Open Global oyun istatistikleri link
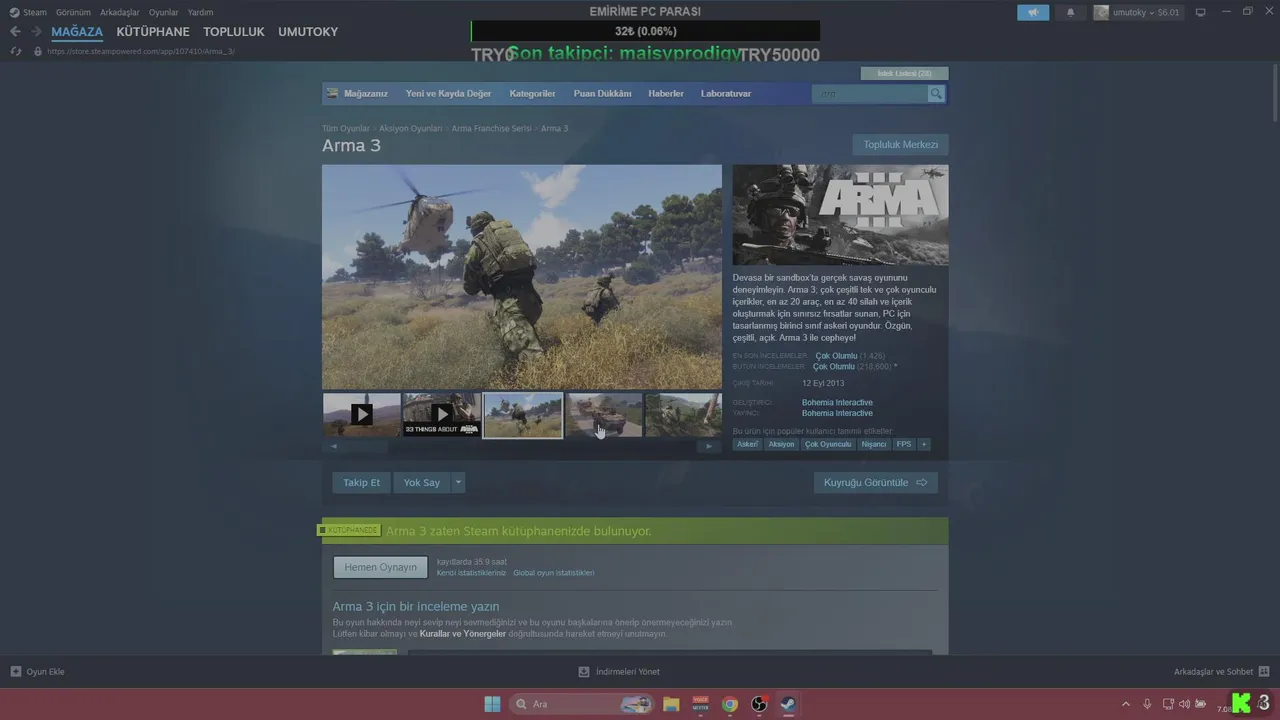1280x720 pixels. (x=553, y=573)
